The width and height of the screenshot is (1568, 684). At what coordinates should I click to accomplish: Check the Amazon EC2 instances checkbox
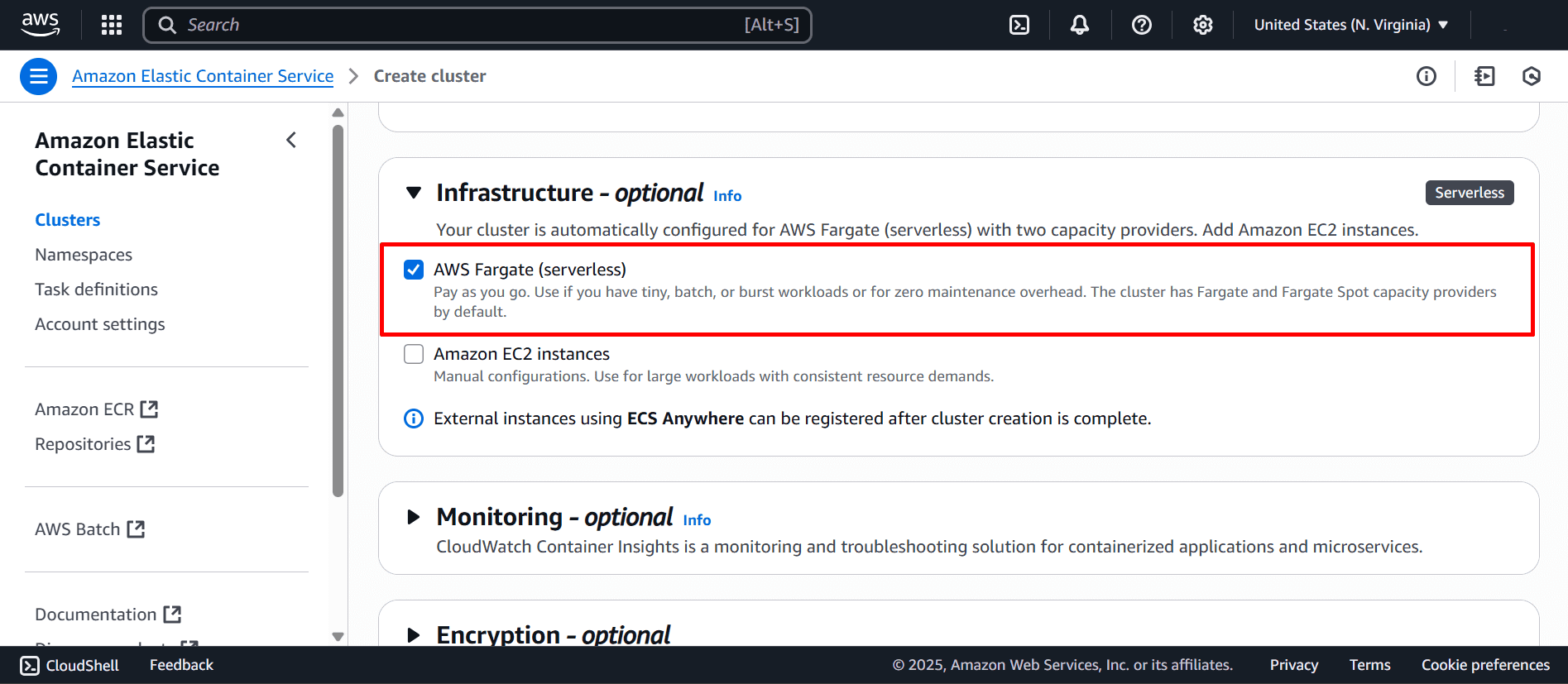pos(414,354)
